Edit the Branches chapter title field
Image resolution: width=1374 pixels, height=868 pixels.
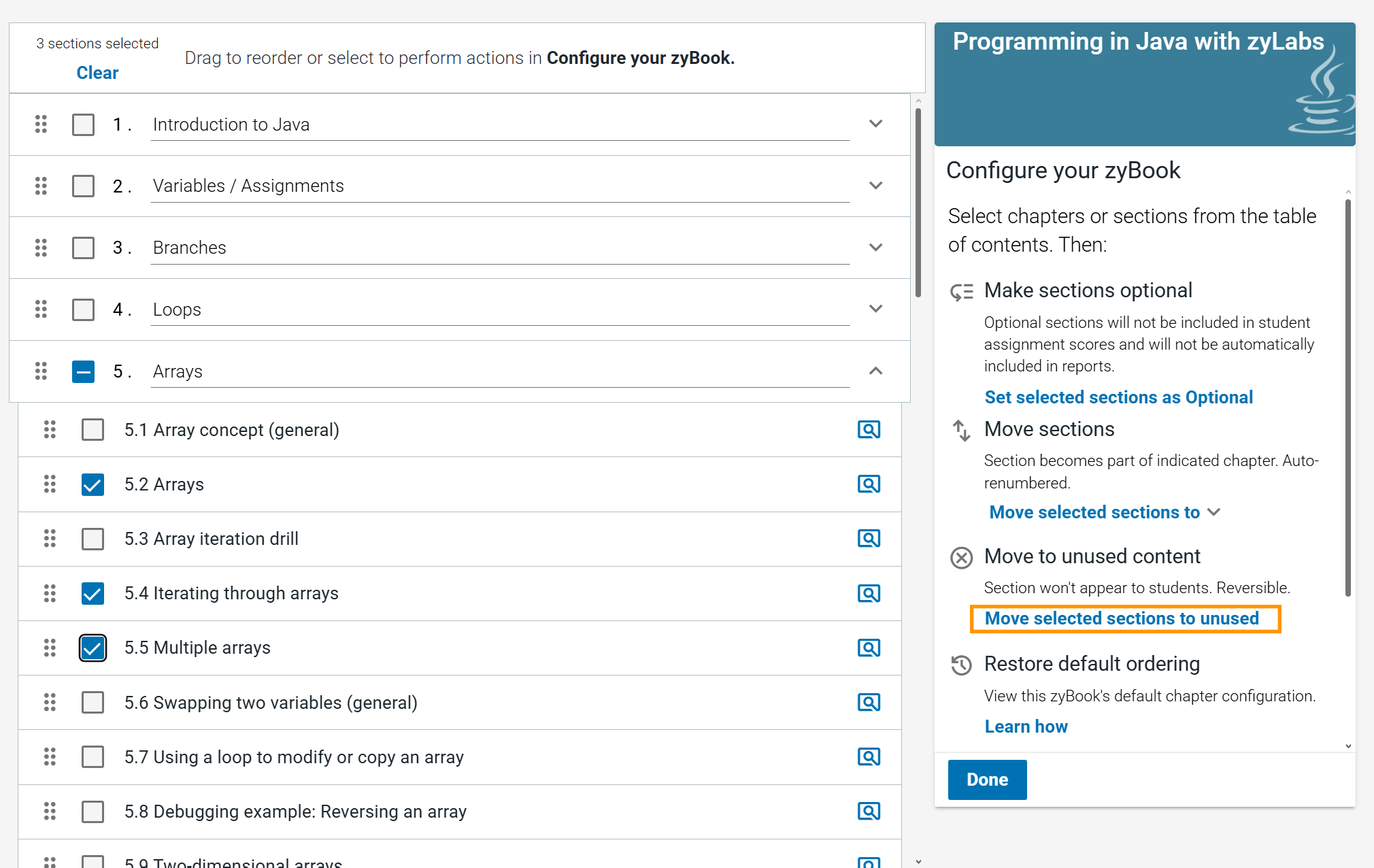coord(500,248)
